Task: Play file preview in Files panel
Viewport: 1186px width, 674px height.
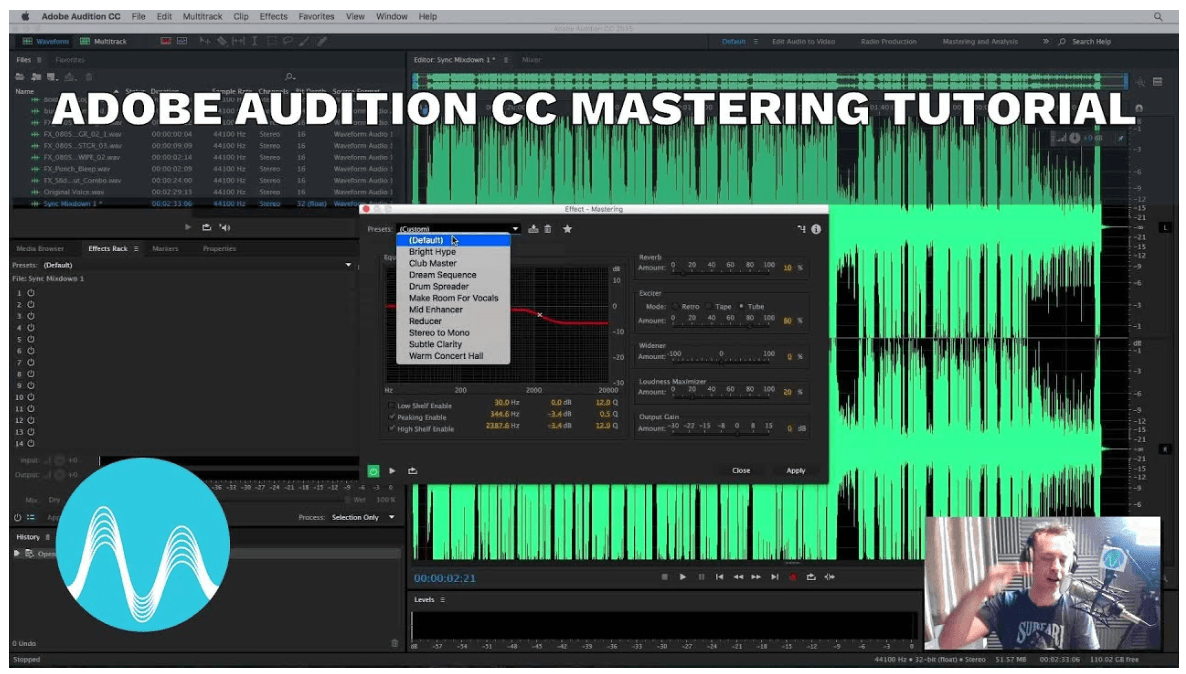Action: [x=188, y=227]
